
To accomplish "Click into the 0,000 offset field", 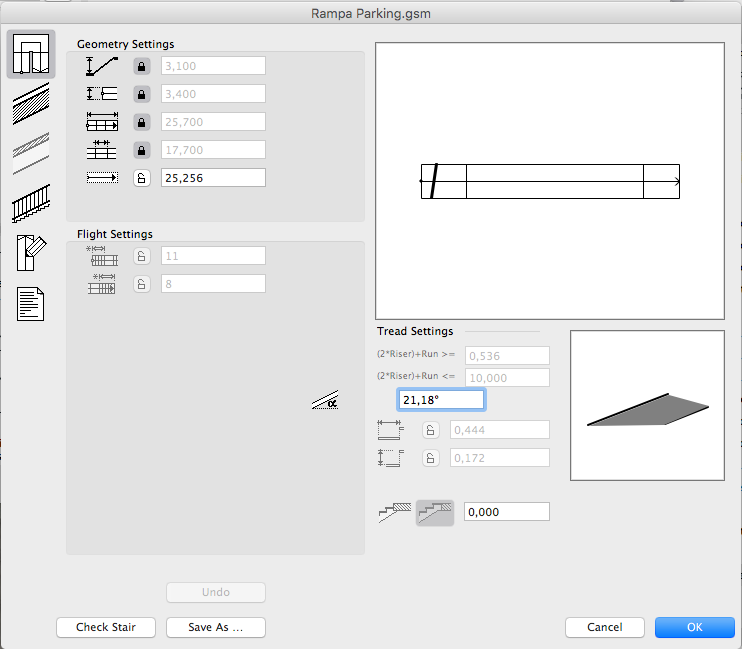I will 507,512.
